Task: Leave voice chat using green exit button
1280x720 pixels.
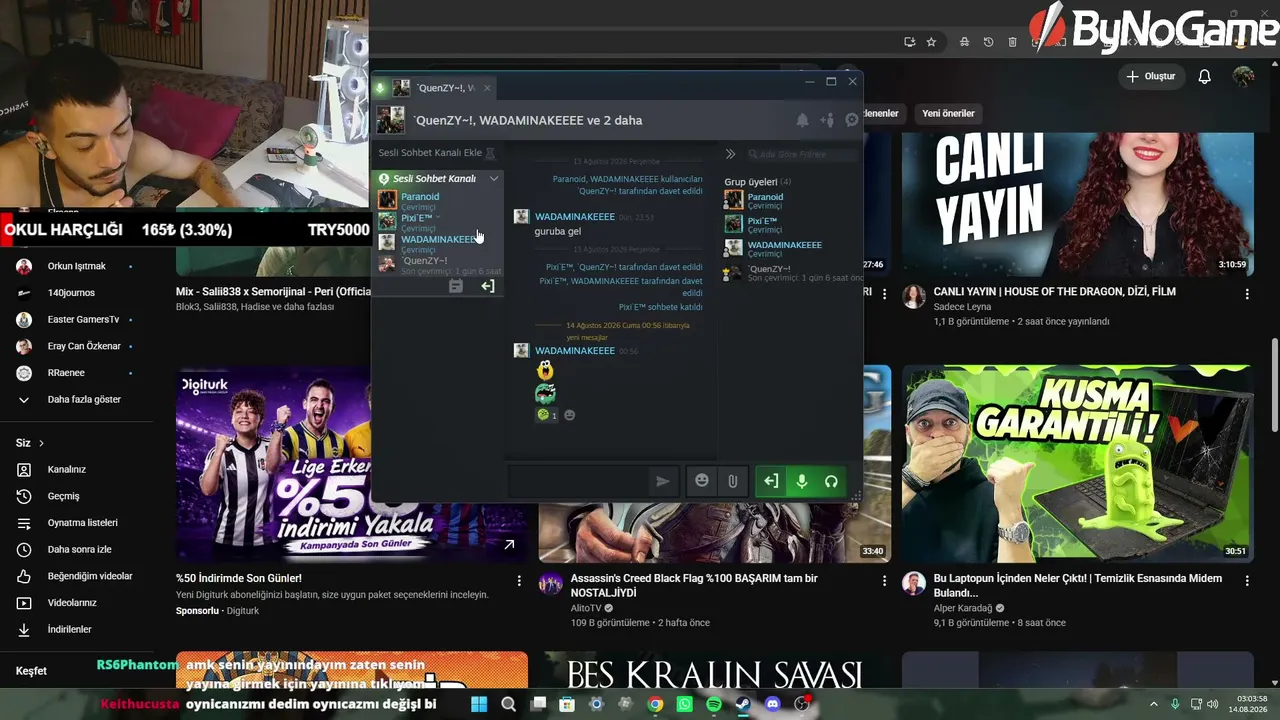Action: tap(771, 481)
